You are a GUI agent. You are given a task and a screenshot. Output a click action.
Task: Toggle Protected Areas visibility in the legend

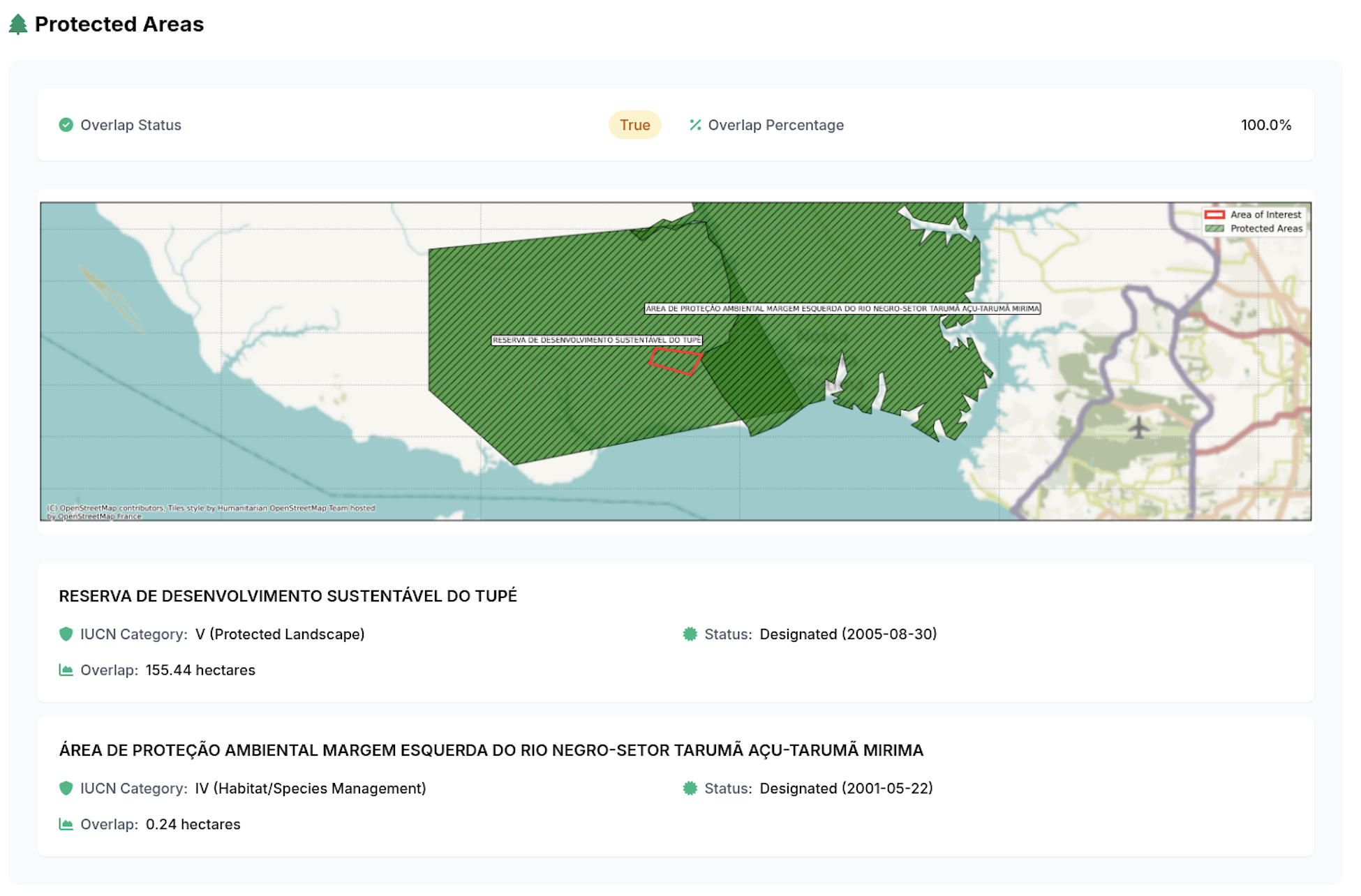pyautogui.click(x=1254, y=228)
